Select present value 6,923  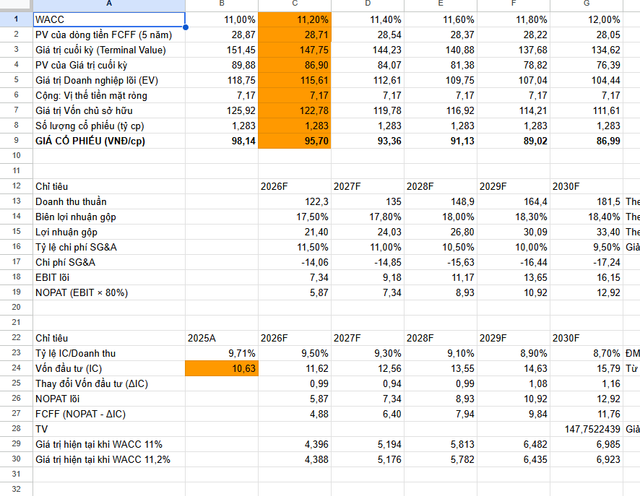point(587,460)
